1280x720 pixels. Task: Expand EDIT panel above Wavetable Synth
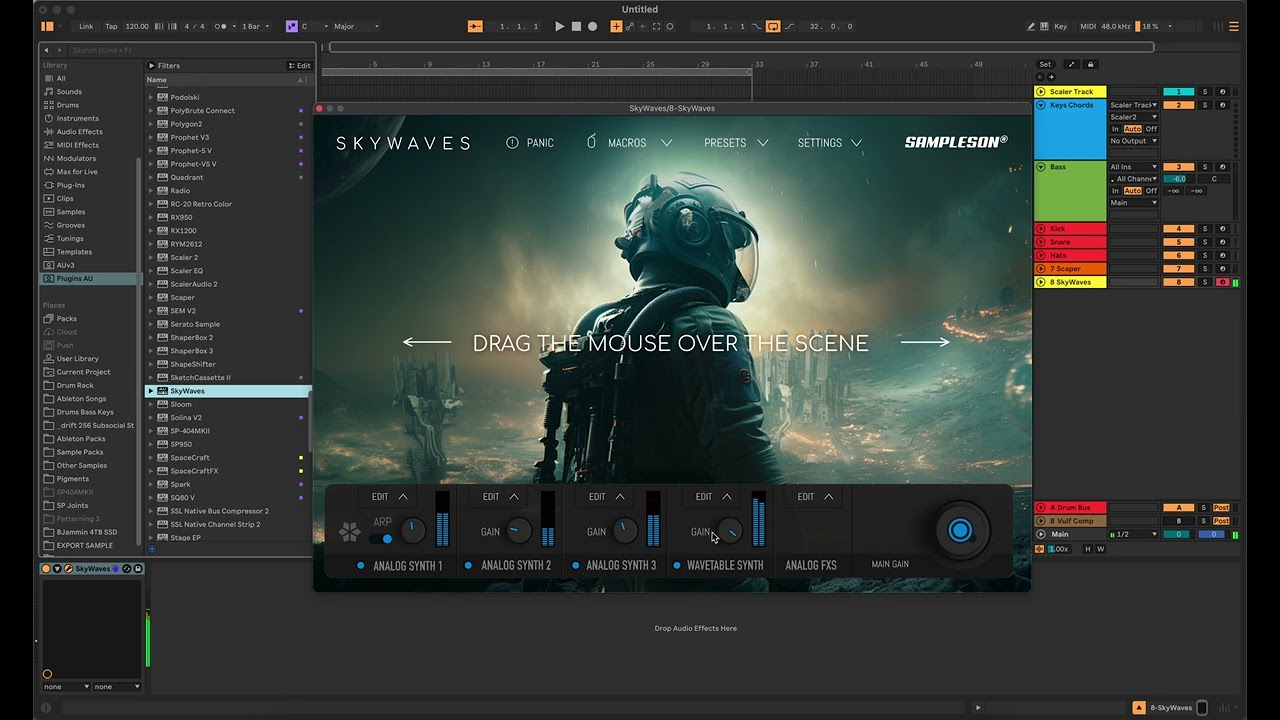click(714, 497)
